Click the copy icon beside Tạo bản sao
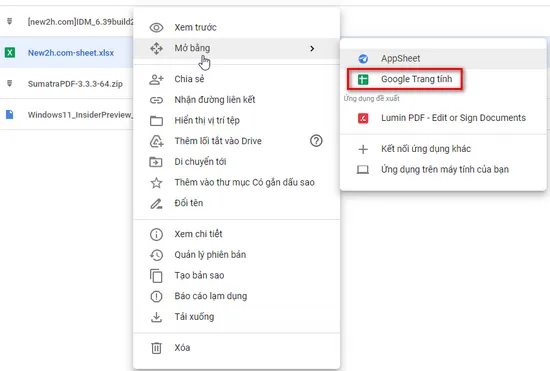 tap(156, 276)
